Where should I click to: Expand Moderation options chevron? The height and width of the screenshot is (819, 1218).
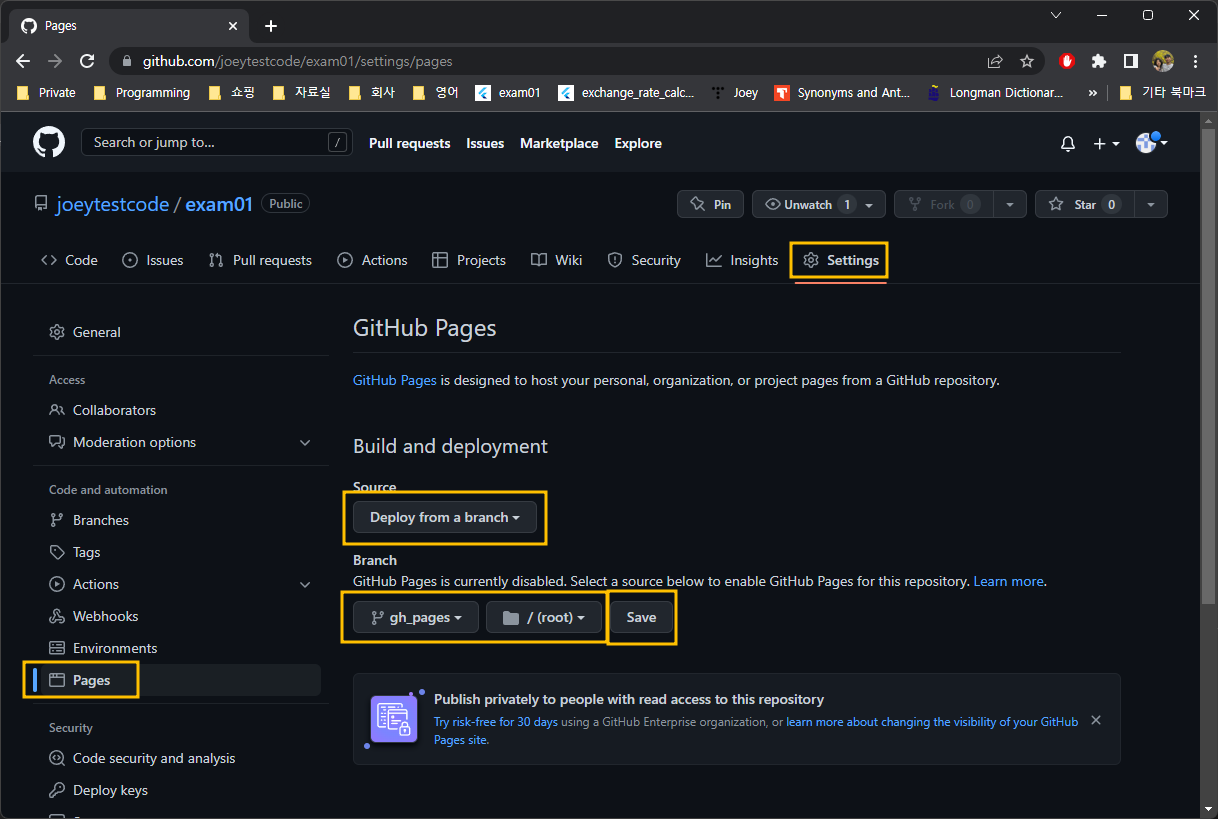pos(305,442)
